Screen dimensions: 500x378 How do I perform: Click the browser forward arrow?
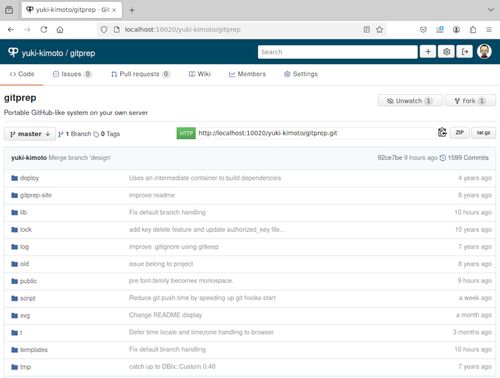tap(27, 30)
